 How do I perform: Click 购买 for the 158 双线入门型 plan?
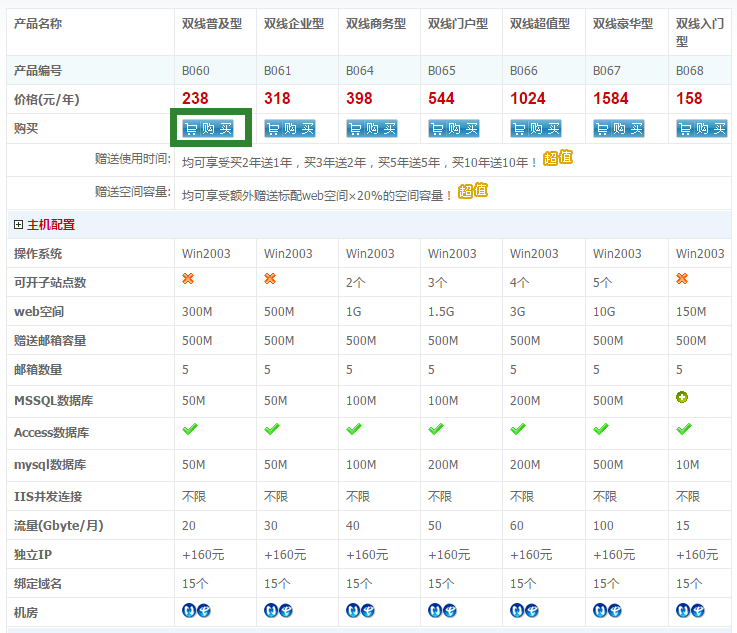point(701,129)
